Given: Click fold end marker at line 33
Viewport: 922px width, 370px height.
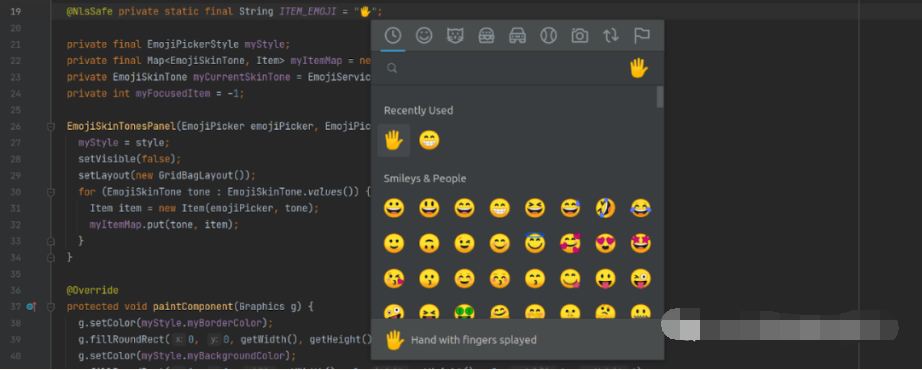Looking at the screenshot, I should pos(51,241).
